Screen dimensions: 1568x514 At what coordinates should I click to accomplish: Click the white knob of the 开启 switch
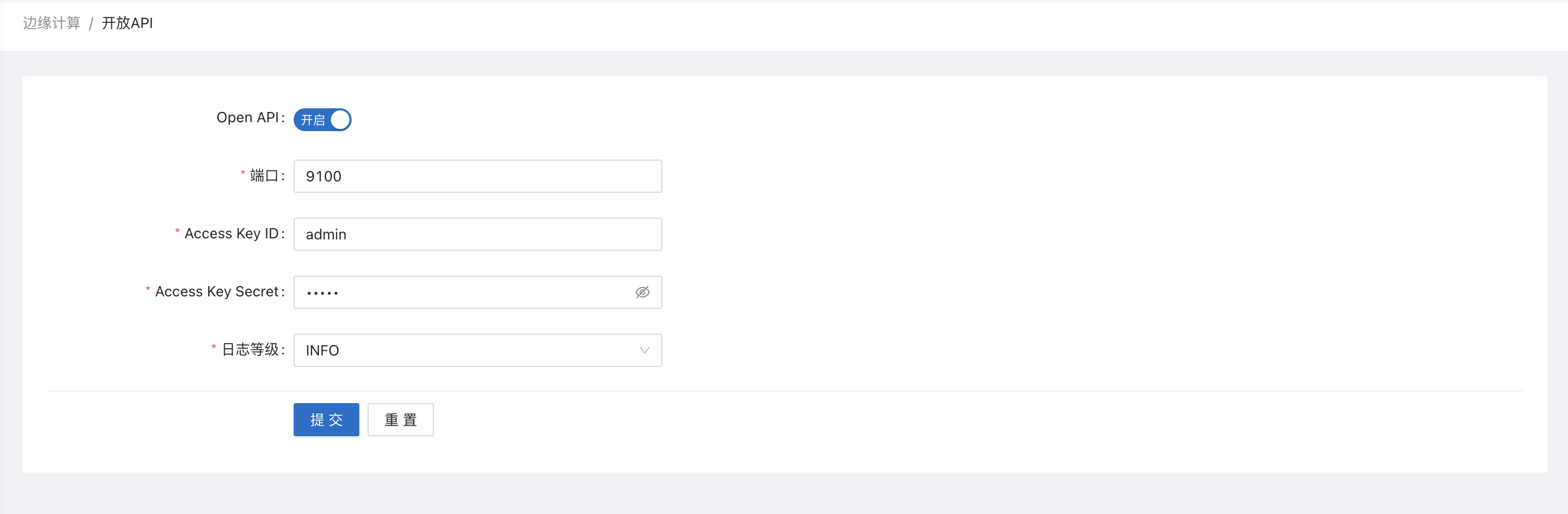tap(340, 120)
